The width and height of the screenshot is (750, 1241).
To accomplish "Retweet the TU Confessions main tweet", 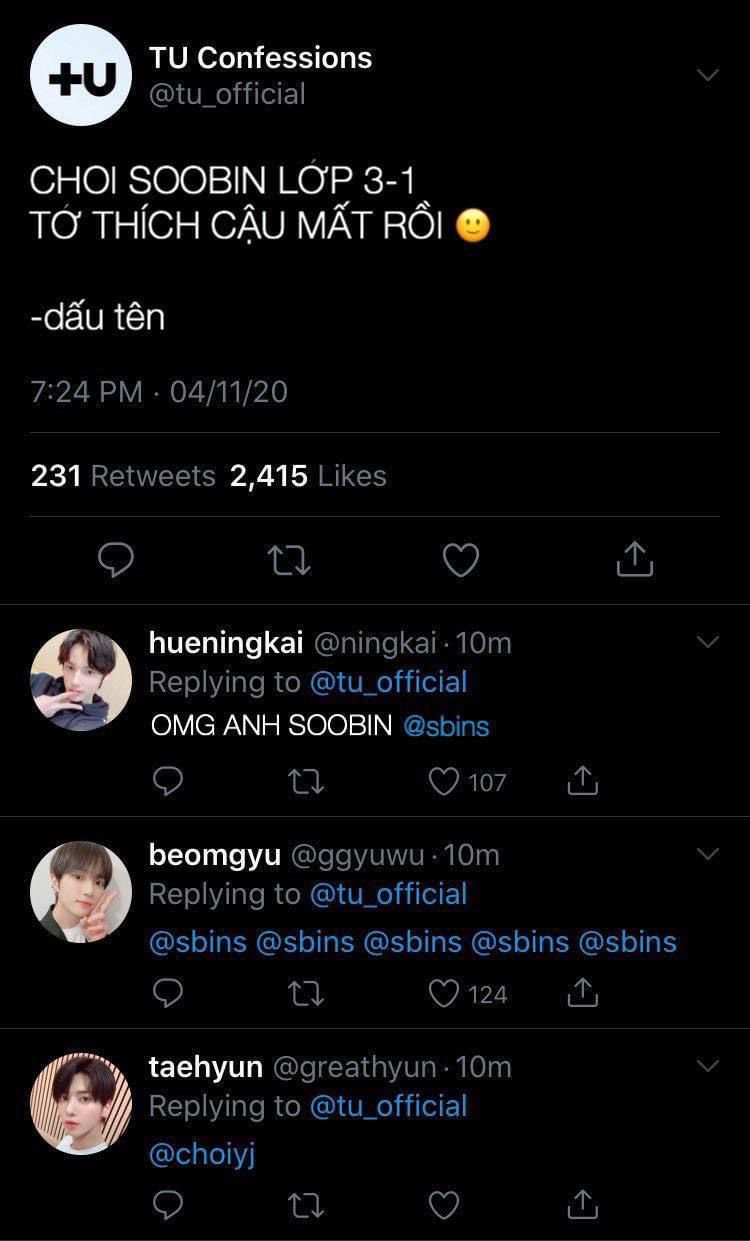I will [x=290, y=560].
